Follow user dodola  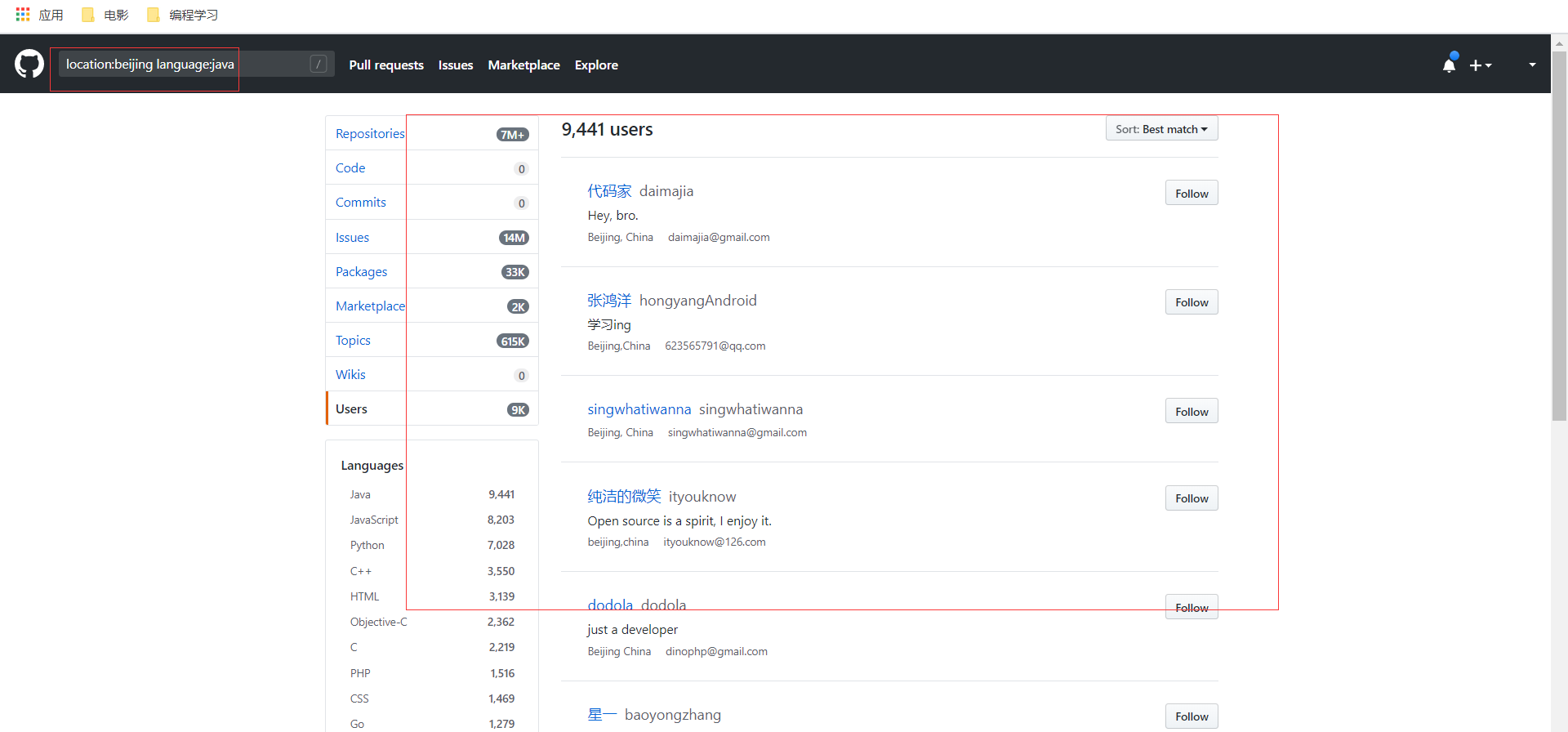[x=1192, y=607]
